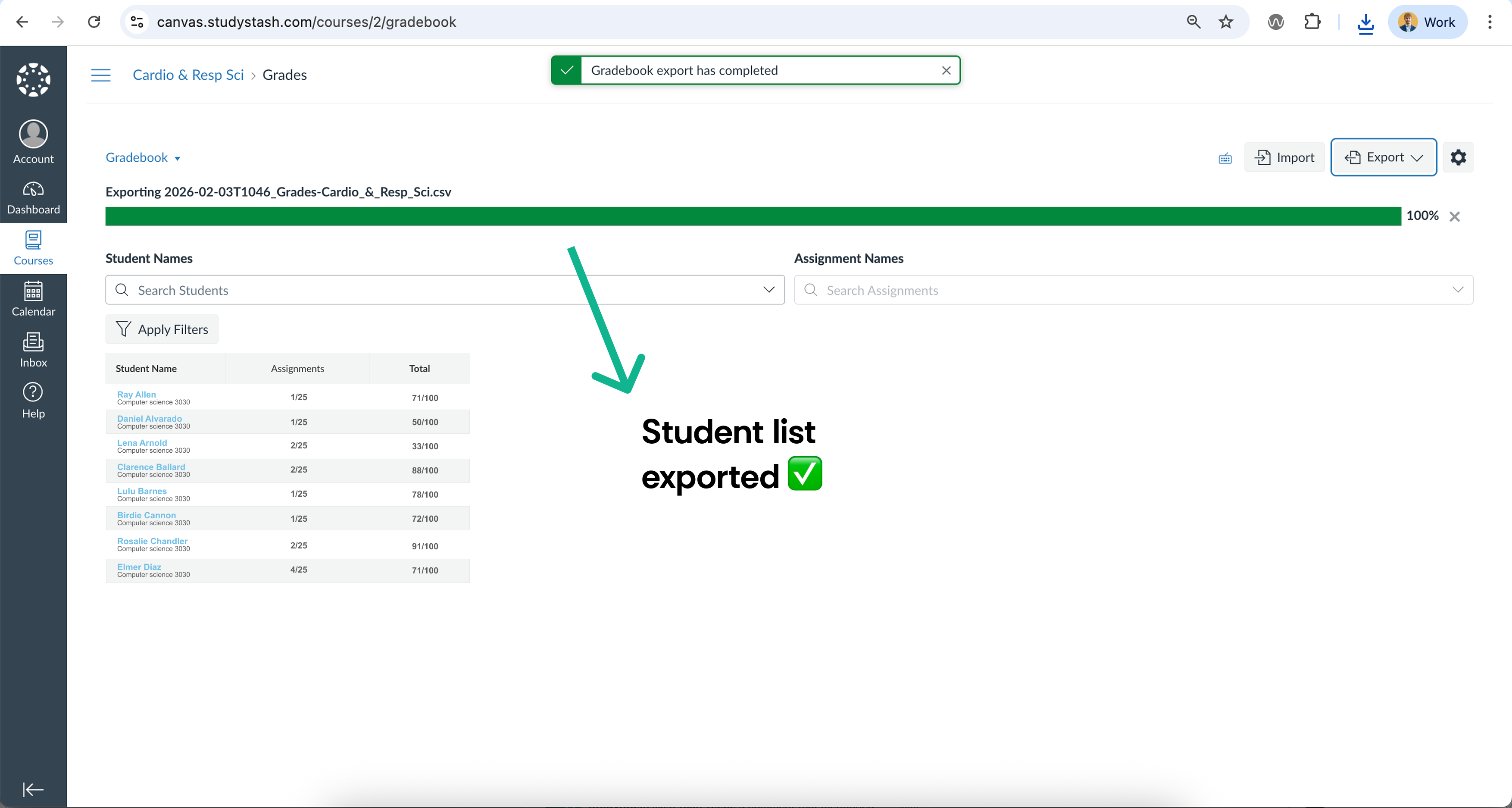The width and height of the screenshot is (1512, 808).
Task: Close the export progress bar
Action: [1455, 217]
